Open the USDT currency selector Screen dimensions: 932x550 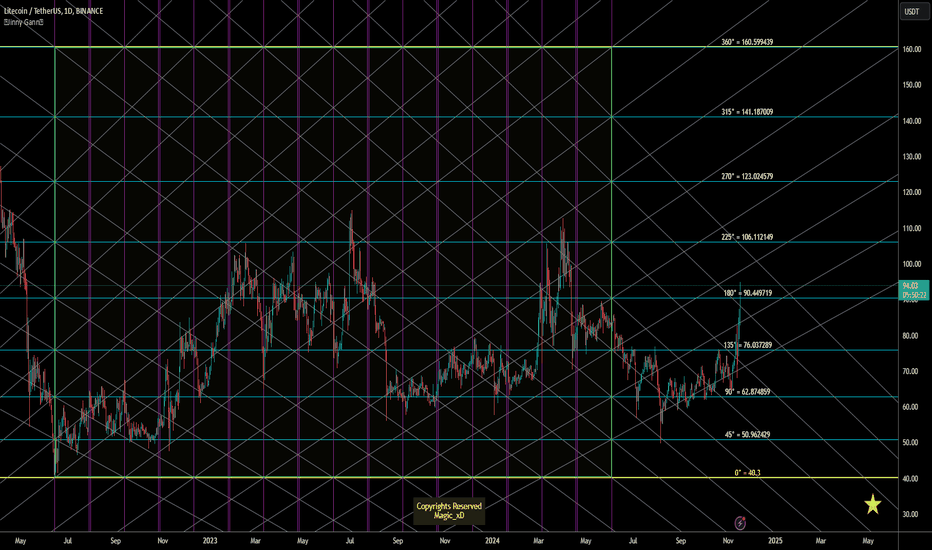pyautogui.click(x=912, y=11)
